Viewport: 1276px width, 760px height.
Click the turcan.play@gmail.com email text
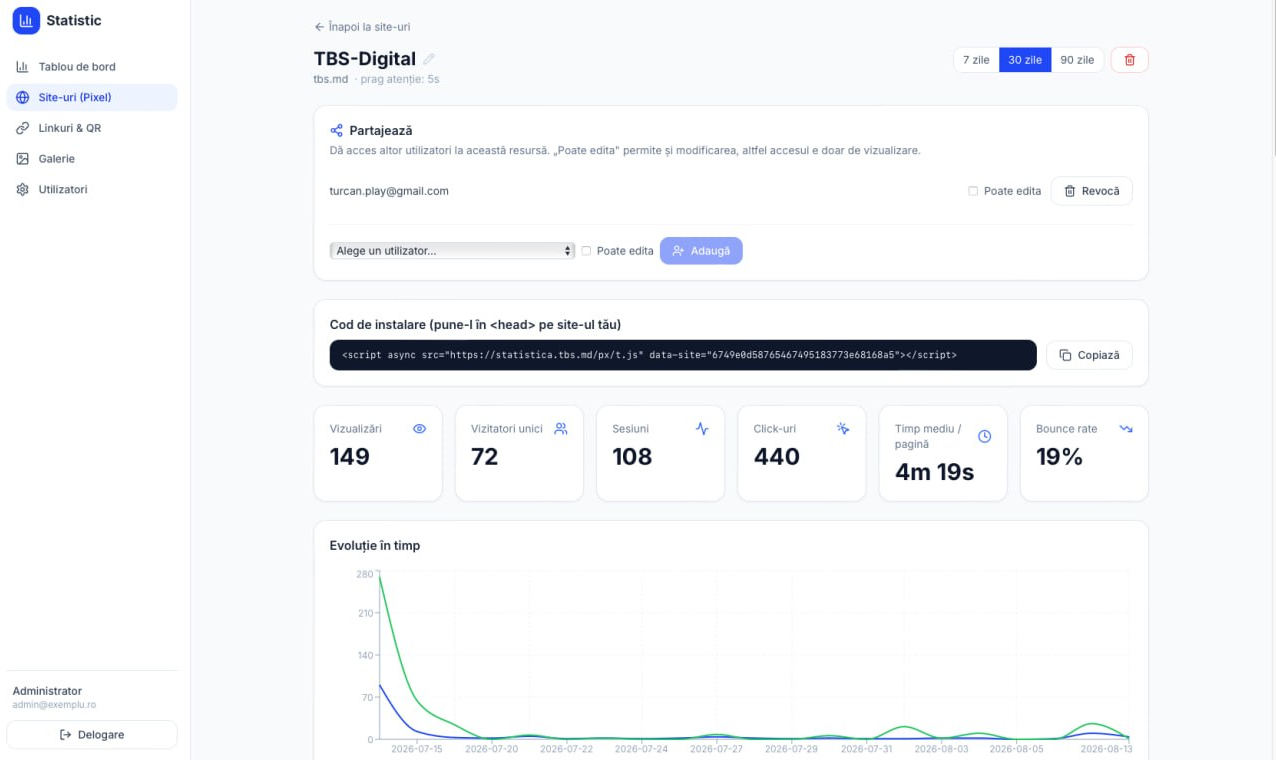coord(389,191)
